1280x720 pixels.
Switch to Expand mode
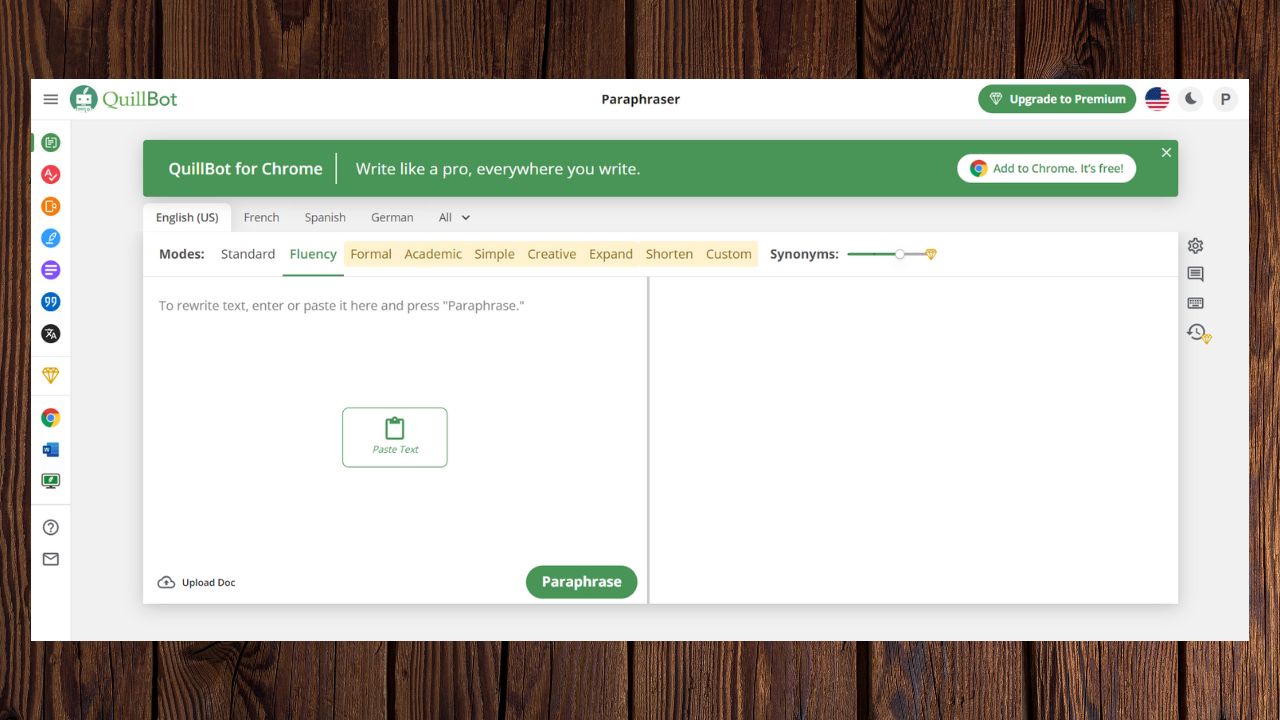[x=611, y=254]
